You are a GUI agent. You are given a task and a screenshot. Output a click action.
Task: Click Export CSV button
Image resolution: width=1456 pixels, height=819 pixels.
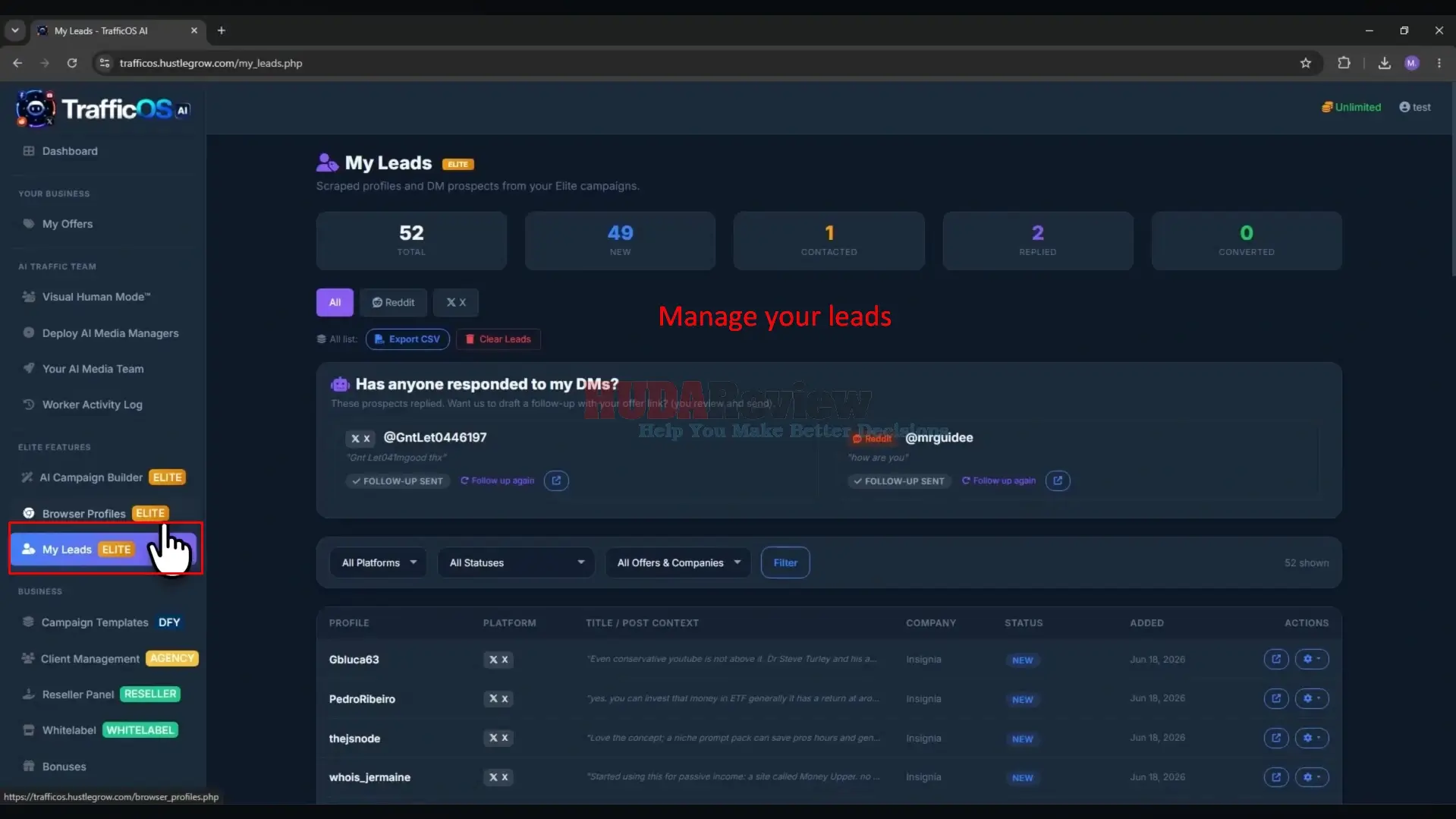[x=407, y=339]
